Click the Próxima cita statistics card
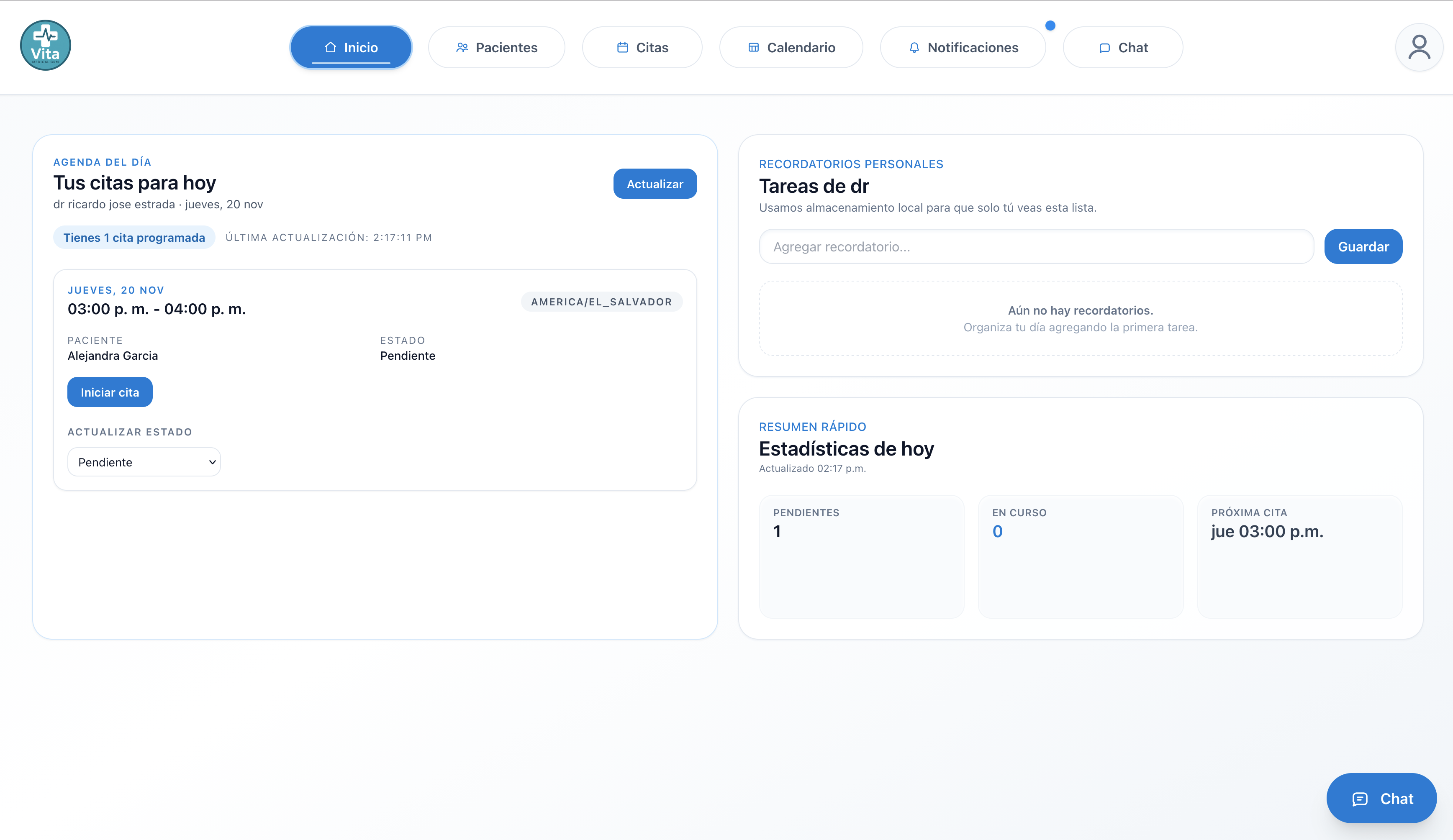This screenshot has width=1453, height=840. pos(1300,556)
